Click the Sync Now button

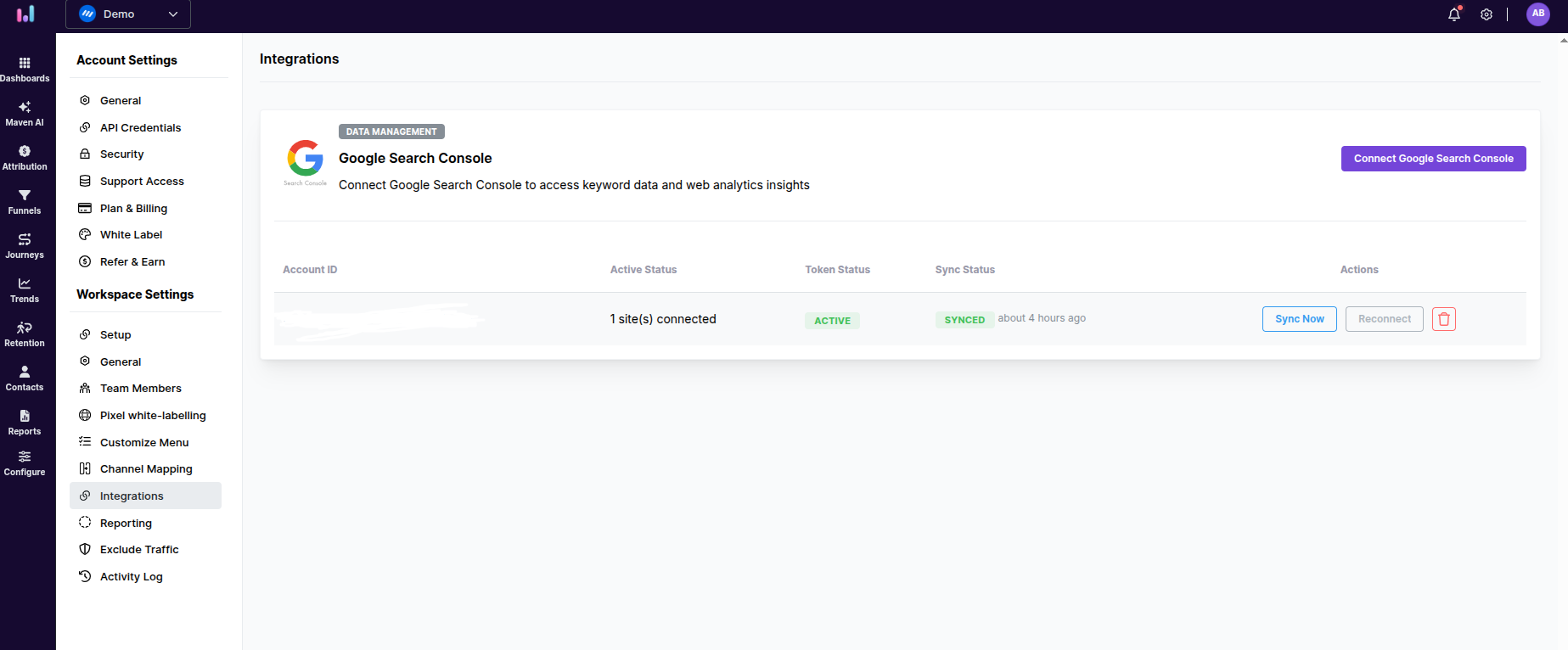pos(1299,319)
